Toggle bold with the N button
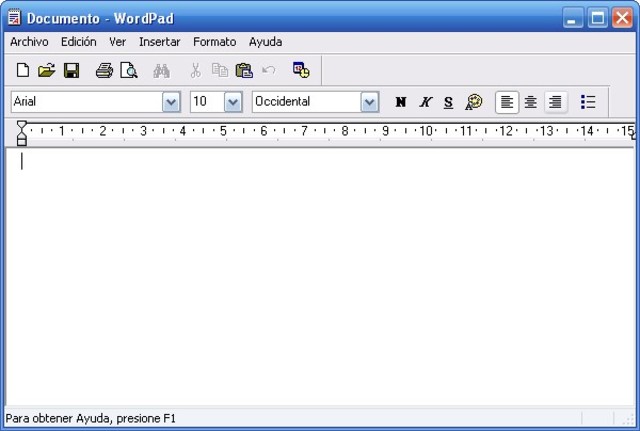This screenshot has width=640, height=431. tap(401, 102)
